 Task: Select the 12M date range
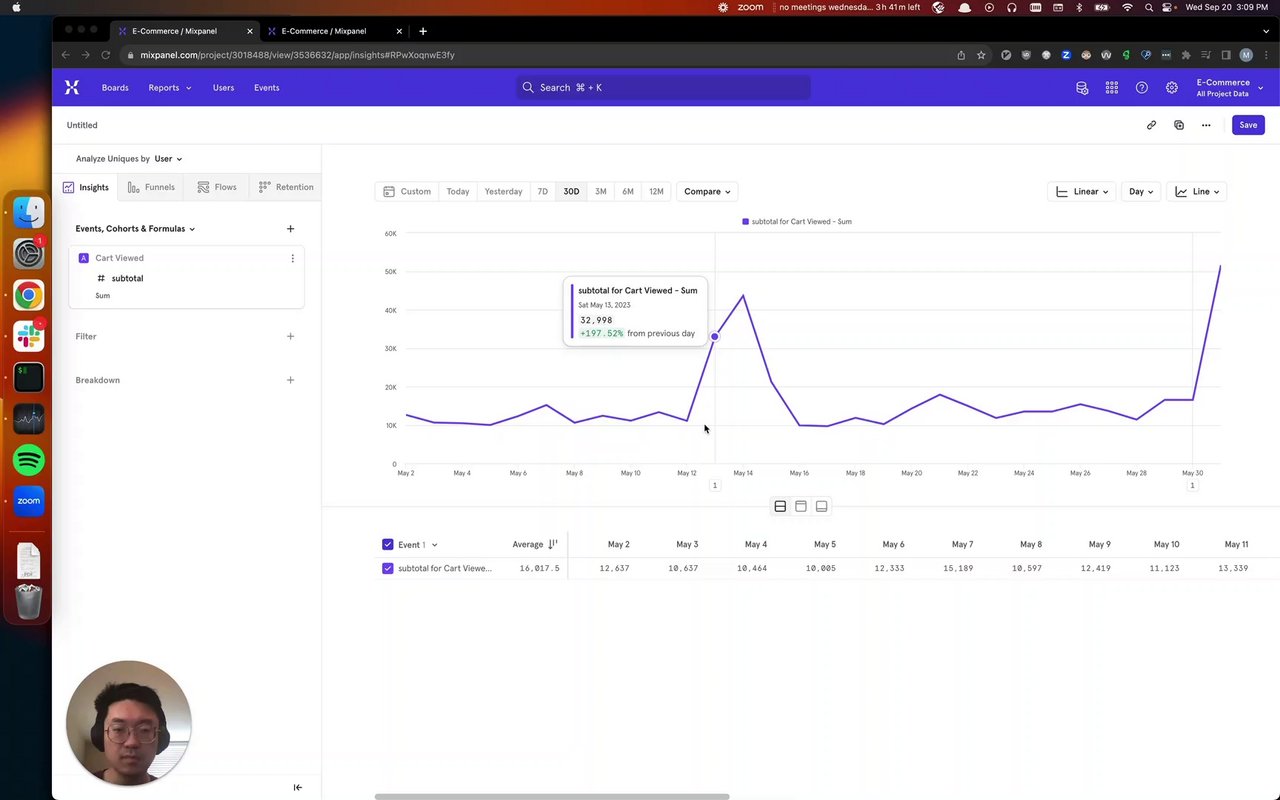tap(656, 192)
